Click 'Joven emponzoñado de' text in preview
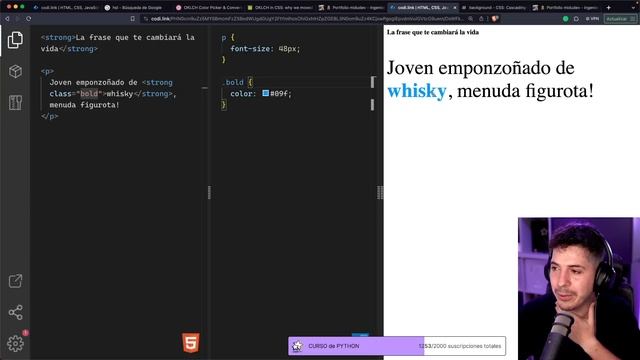The height and width of the screenshot is (360, 640). (480, 68)
